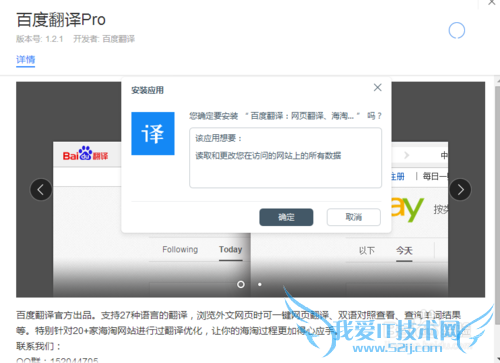Click 联系我们 text in description

point(38,346)
